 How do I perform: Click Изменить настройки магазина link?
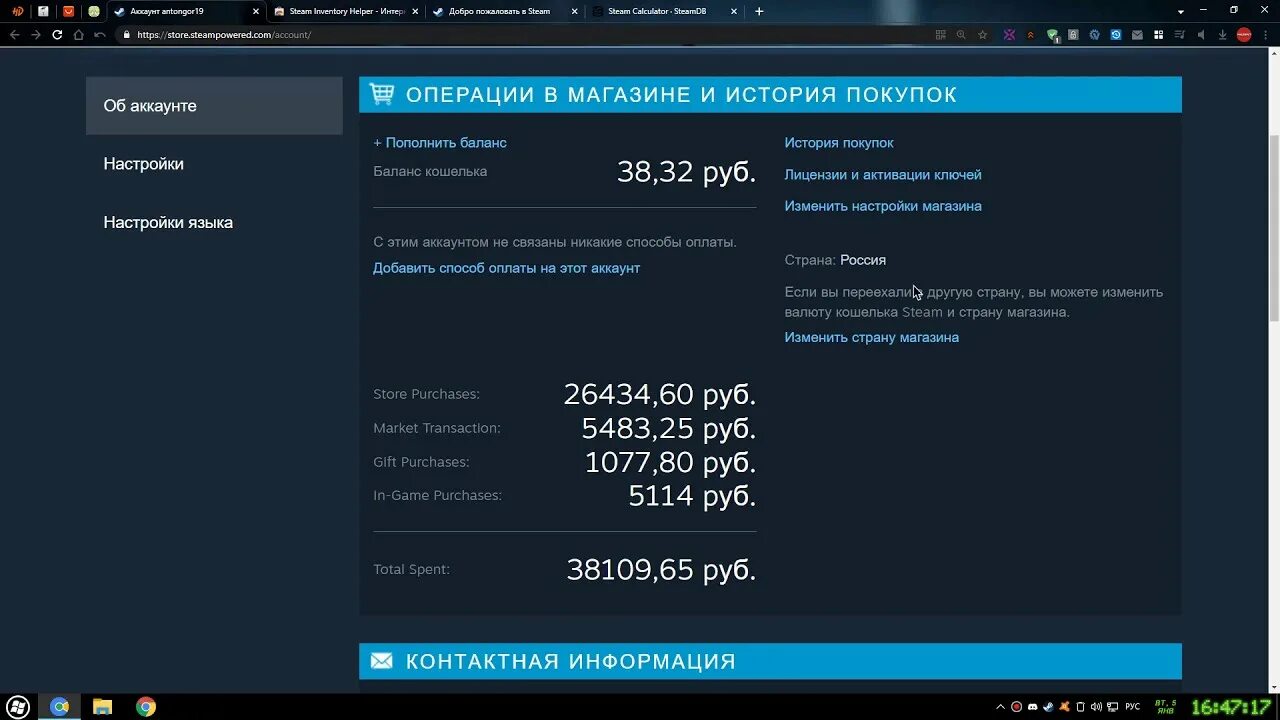pos(883,206)
